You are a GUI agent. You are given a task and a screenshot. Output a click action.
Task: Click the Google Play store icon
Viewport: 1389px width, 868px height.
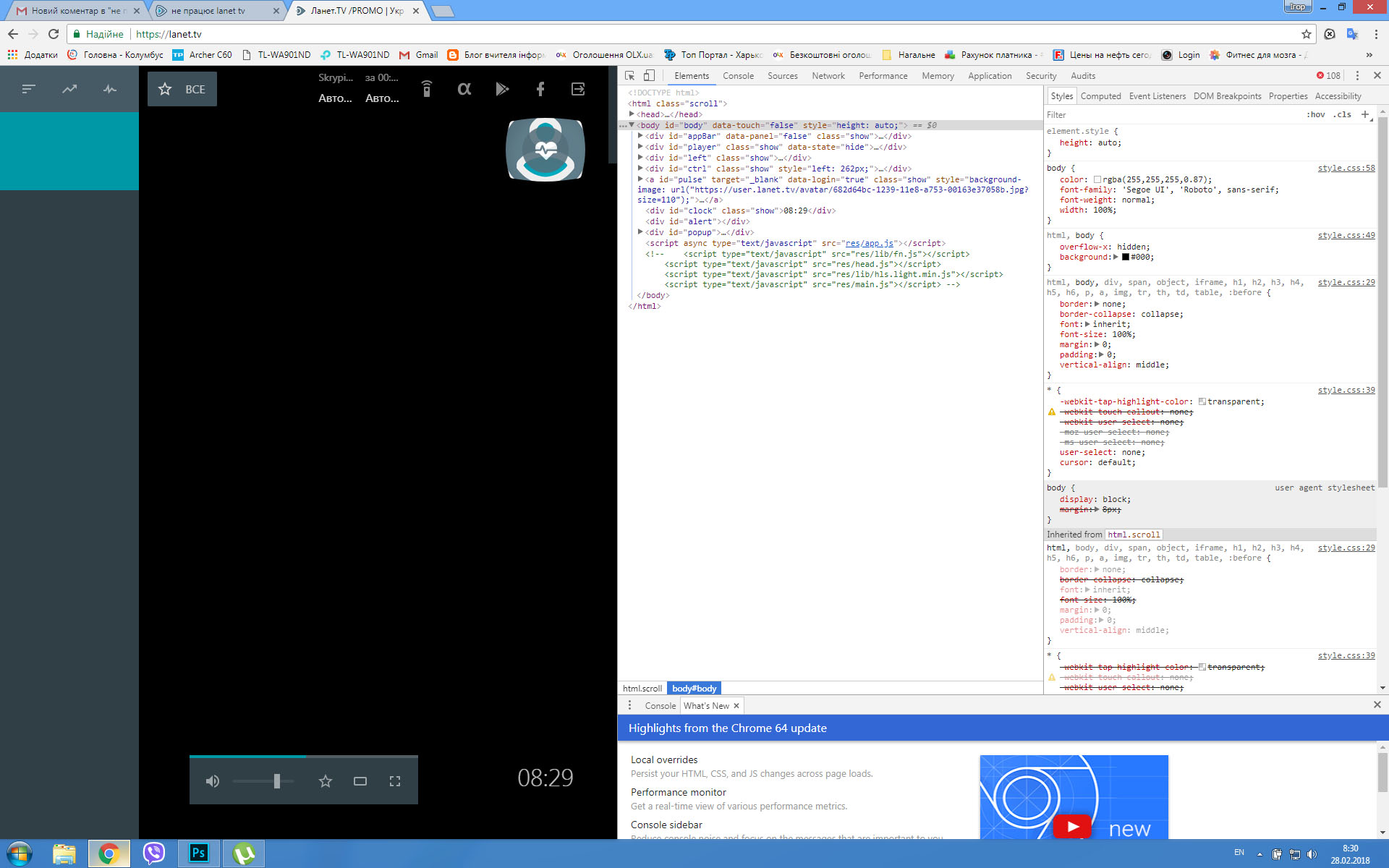coord(502,89)
